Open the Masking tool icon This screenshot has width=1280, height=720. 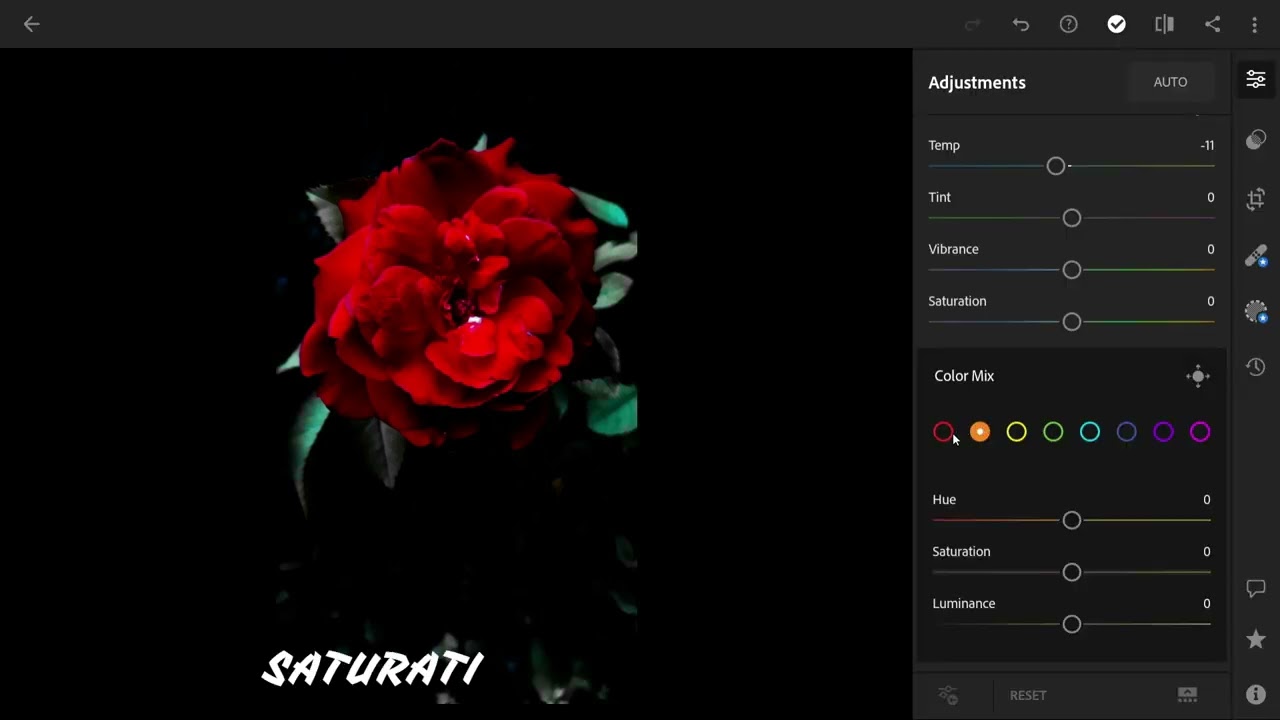click(1256, 311)
